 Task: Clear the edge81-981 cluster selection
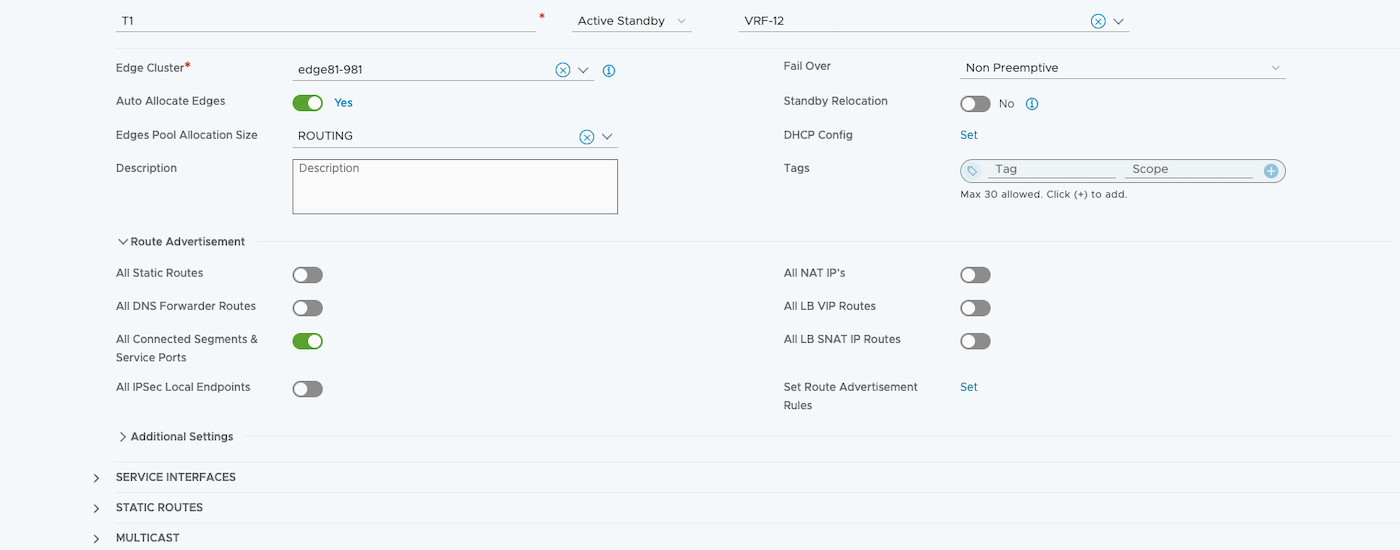click(562, 70)
